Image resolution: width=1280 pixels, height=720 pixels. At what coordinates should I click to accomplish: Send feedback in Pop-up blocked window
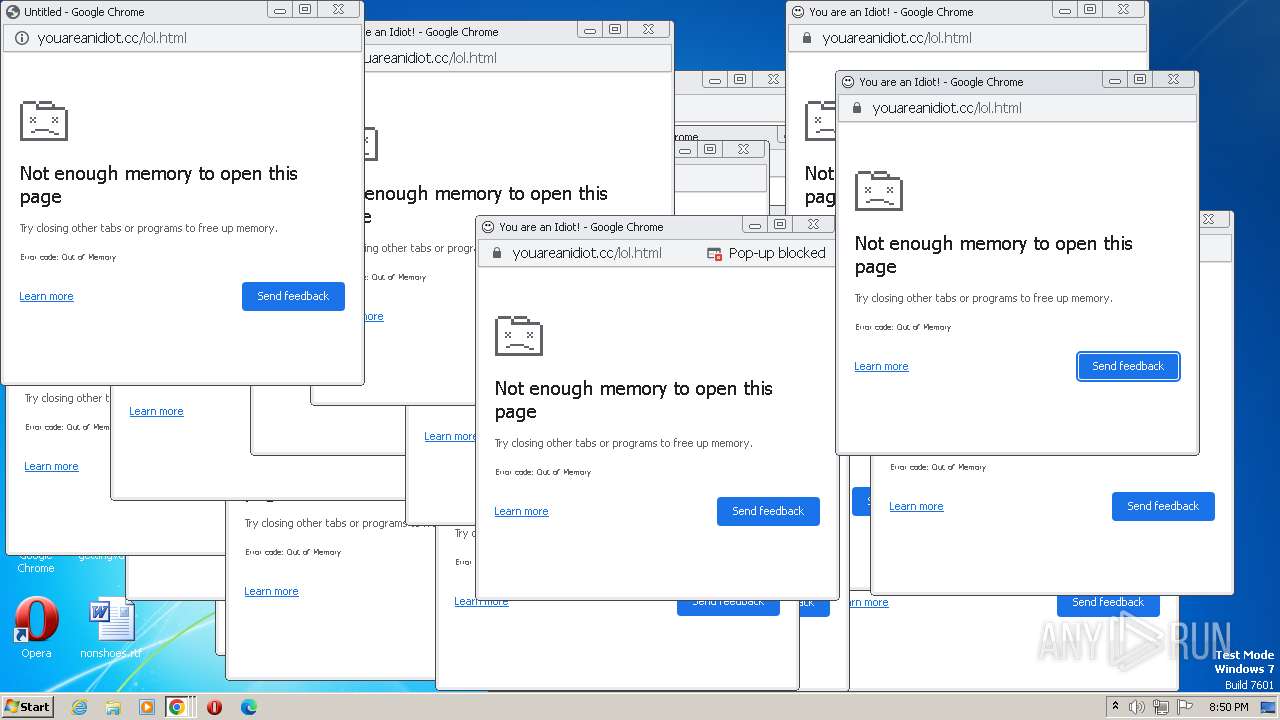pyautogui.click(x=768, y=511)
